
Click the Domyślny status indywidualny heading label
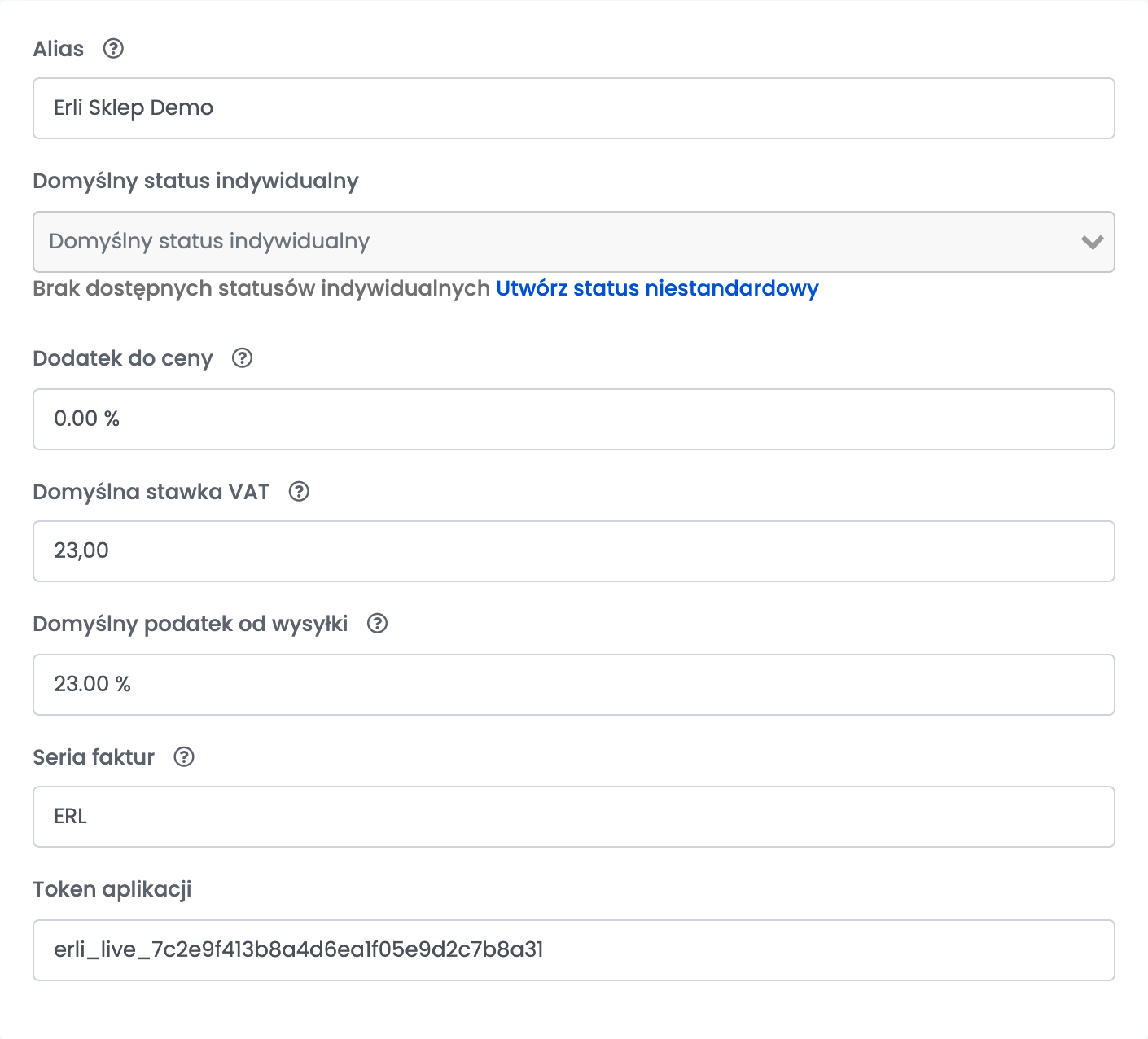tap(195, 181)
